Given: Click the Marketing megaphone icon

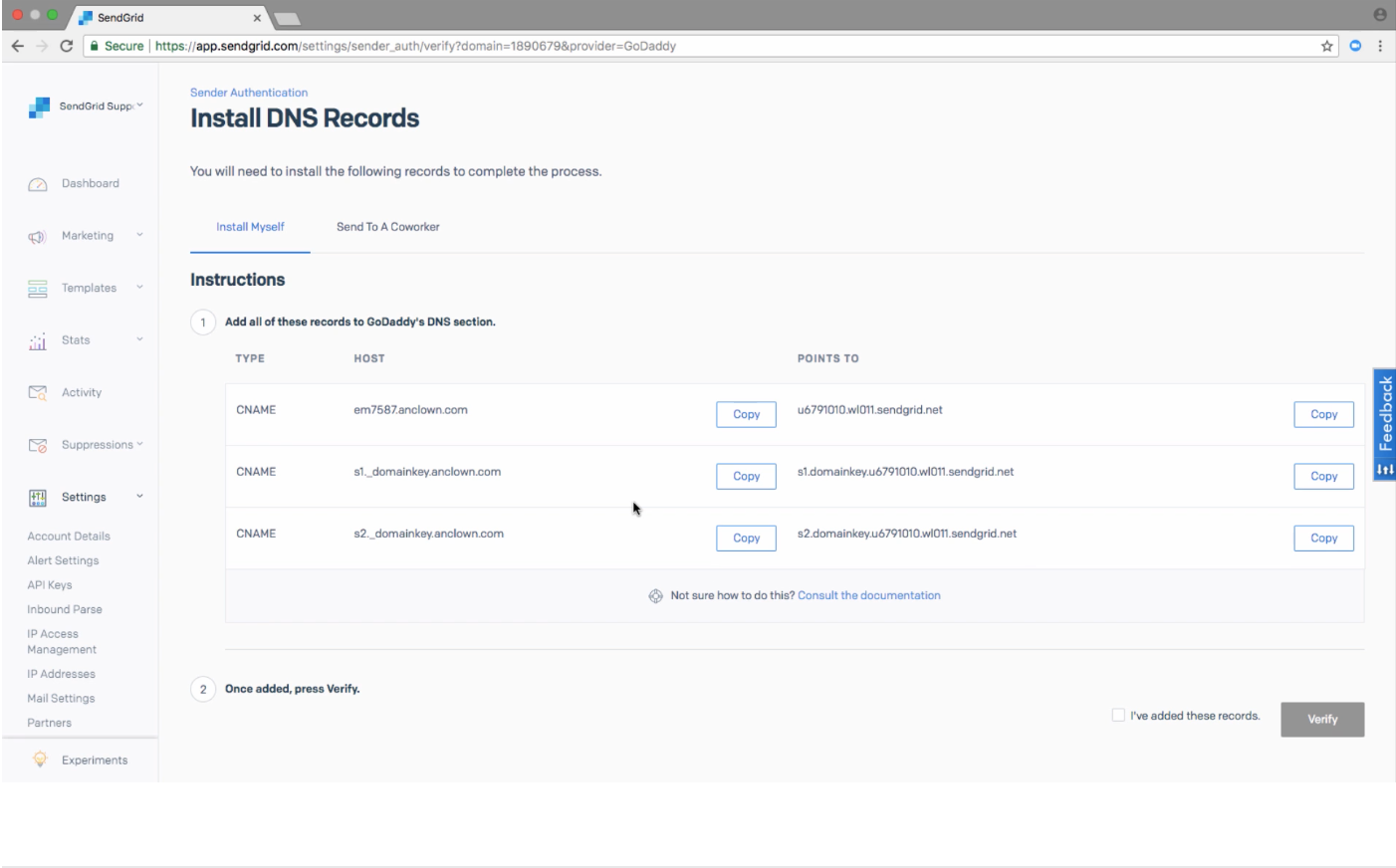Looking at the screenshot, I should 38,237.
